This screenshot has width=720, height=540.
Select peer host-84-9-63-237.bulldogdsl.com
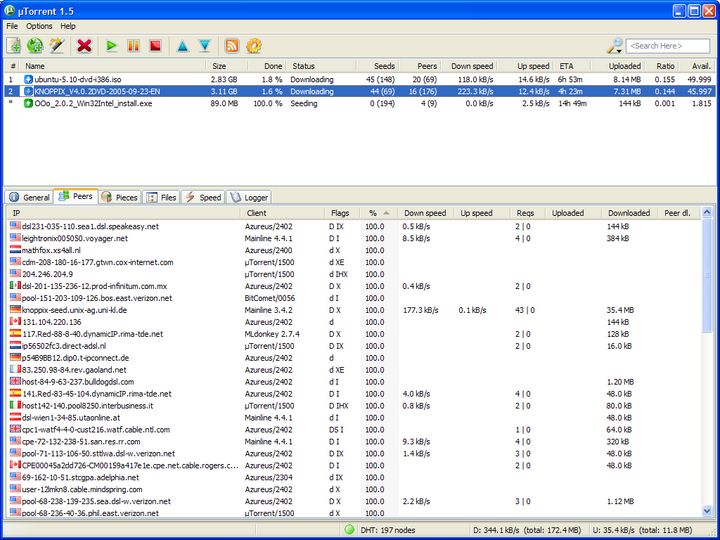[355, 382]
